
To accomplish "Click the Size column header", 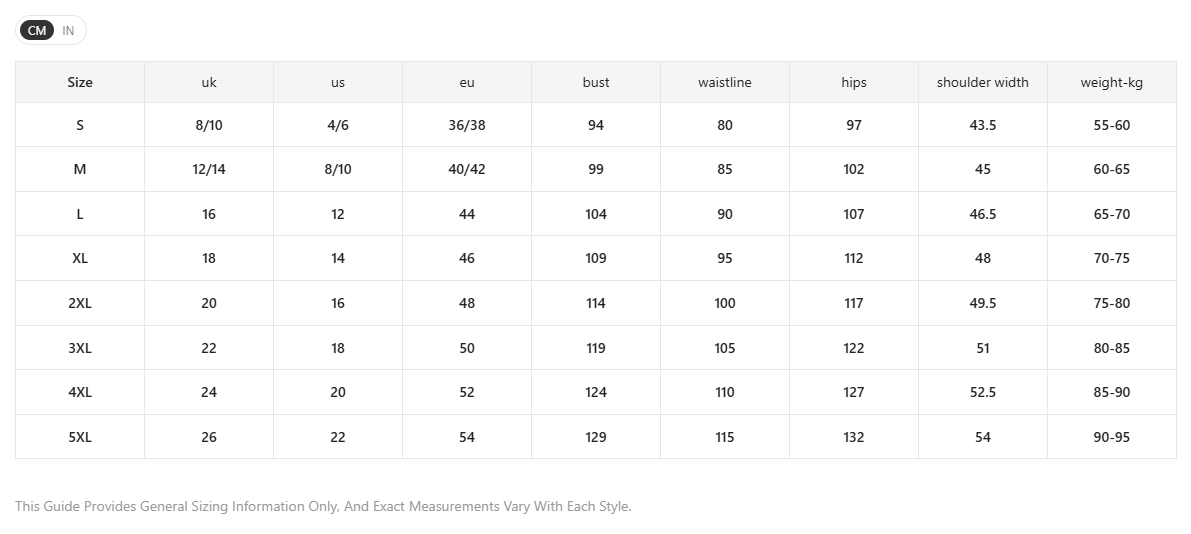I will tap(80, 82).
